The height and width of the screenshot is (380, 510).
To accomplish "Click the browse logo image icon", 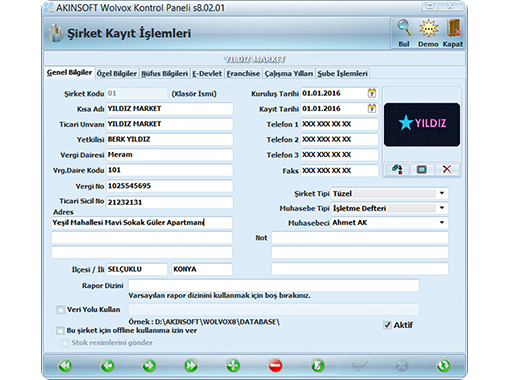I will pos(397,170).
